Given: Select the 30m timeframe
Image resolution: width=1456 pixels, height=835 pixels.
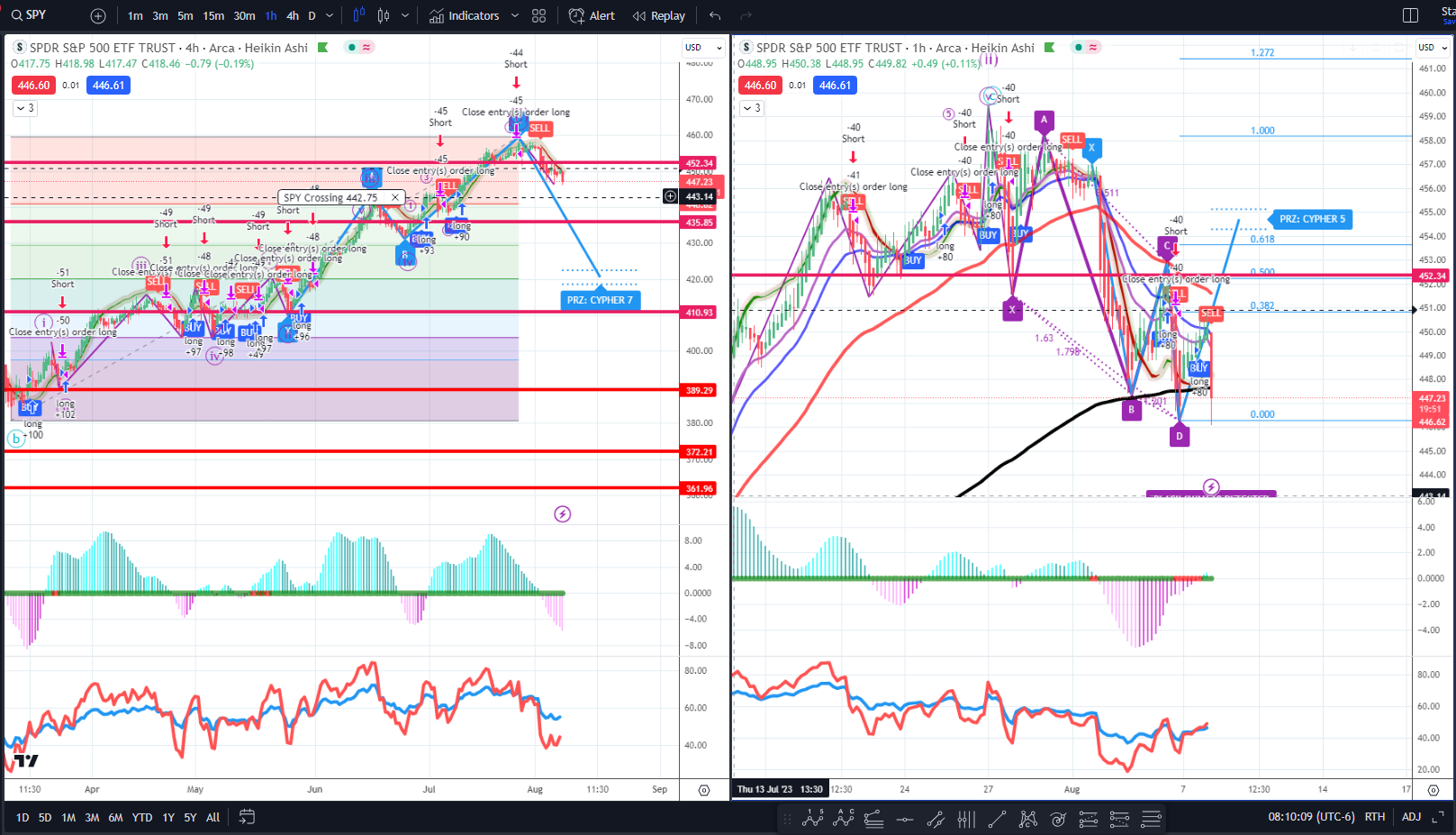Looking at the screenshot, I should point(244,16).
